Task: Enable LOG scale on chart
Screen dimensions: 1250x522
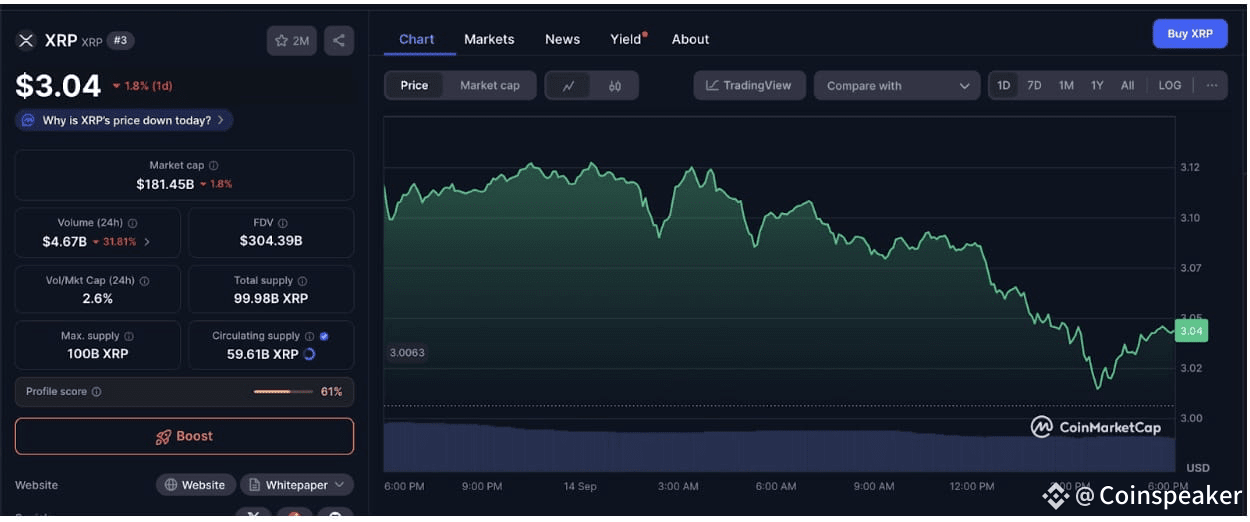Action: coord(1170,86)
